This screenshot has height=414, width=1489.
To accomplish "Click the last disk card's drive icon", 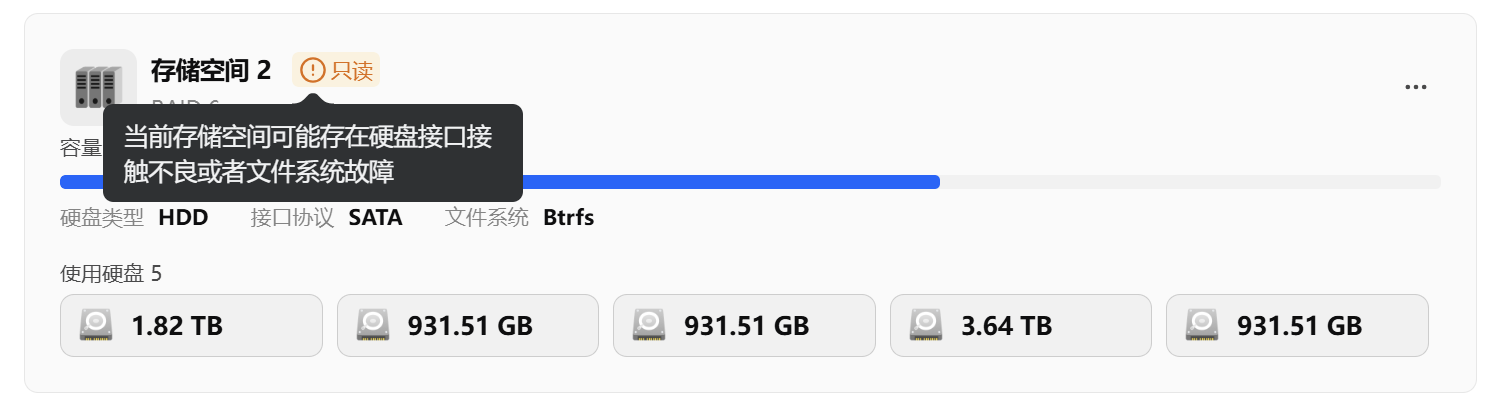I will 1200,325.
